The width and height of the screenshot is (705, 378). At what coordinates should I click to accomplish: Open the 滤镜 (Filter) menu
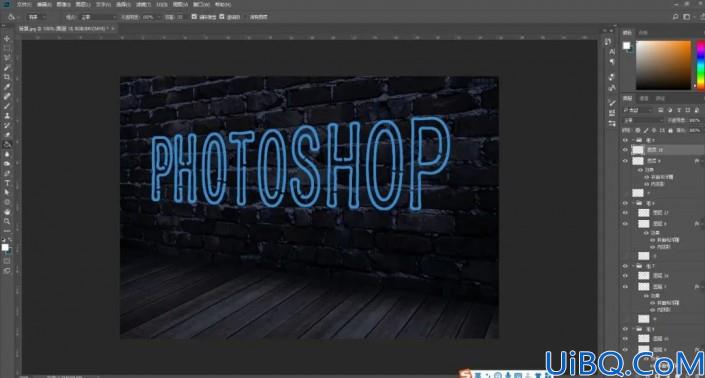click(143, 4)
